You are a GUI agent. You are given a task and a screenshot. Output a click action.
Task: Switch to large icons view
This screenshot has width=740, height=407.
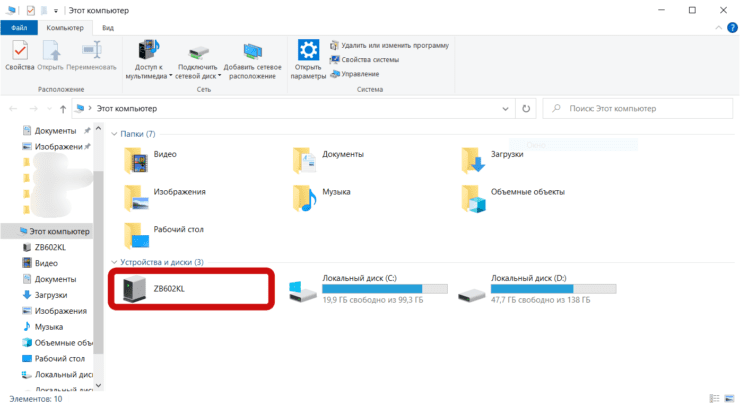[729, 399]
